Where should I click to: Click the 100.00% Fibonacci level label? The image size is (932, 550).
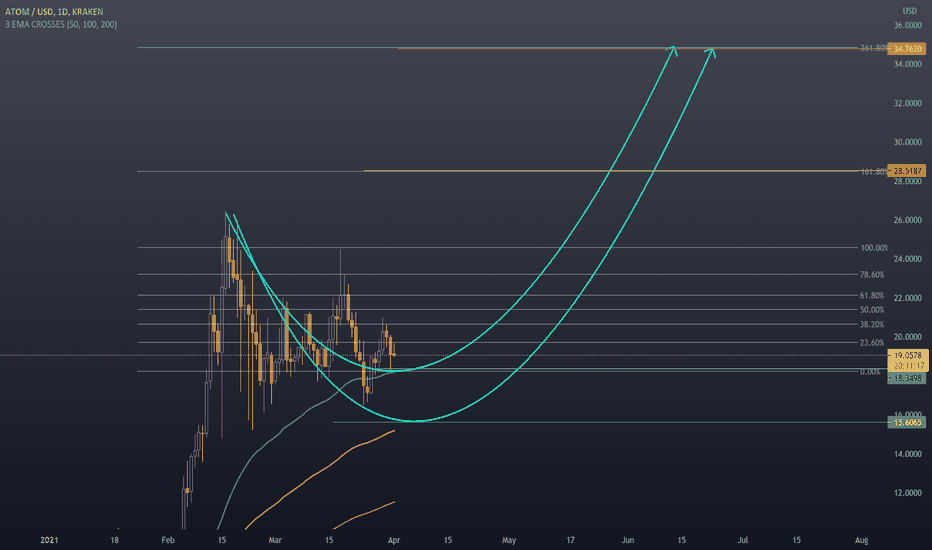coord(874,248)
